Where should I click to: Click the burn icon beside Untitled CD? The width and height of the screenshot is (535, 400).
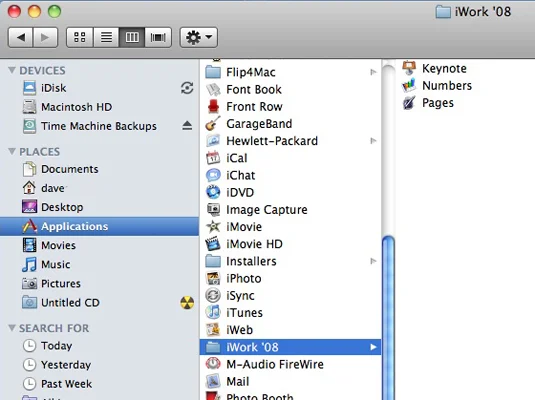click(x=187, y=302)
